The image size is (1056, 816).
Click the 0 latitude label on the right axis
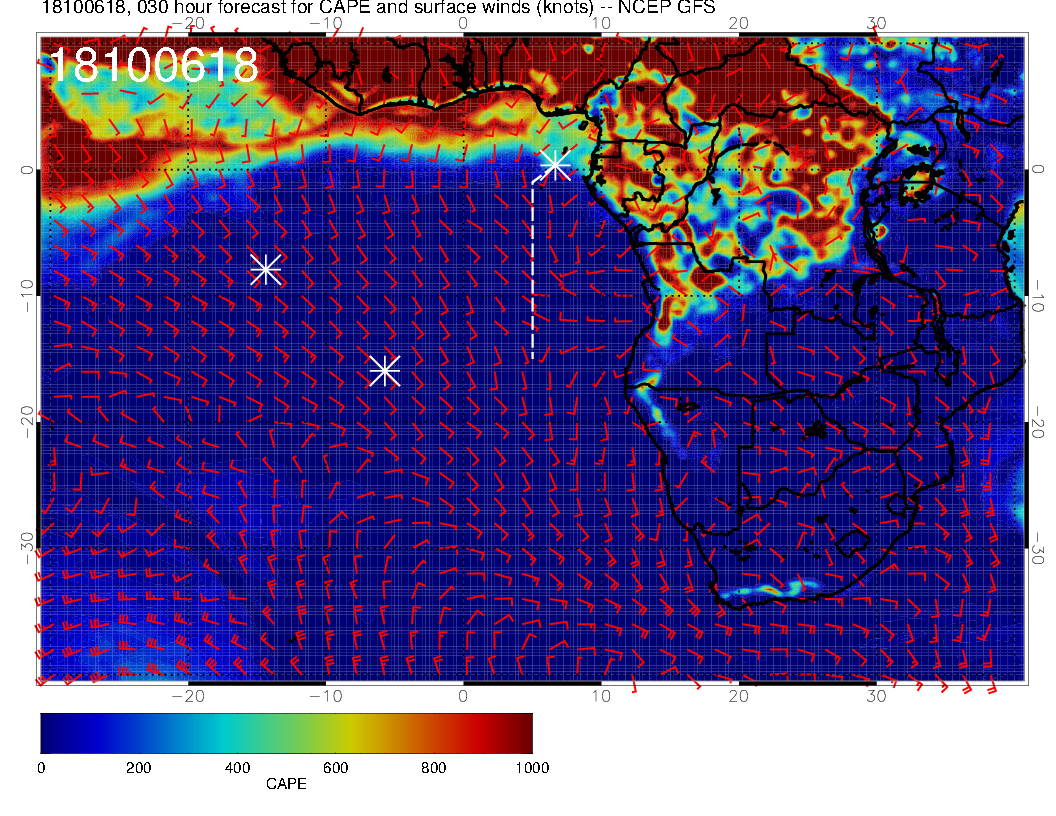click(1038, 169)
